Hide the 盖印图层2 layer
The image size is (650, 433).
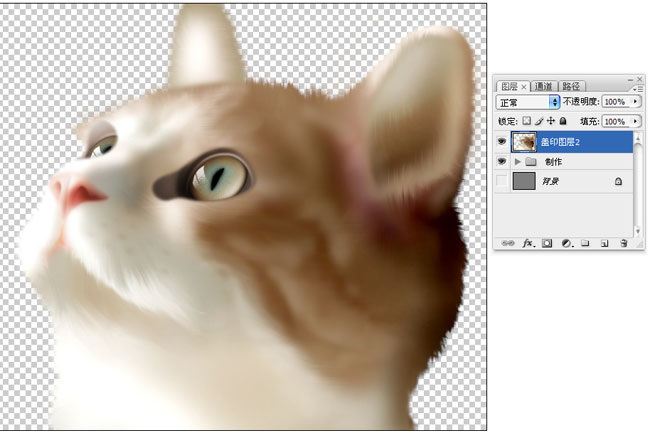pos(502,142)
